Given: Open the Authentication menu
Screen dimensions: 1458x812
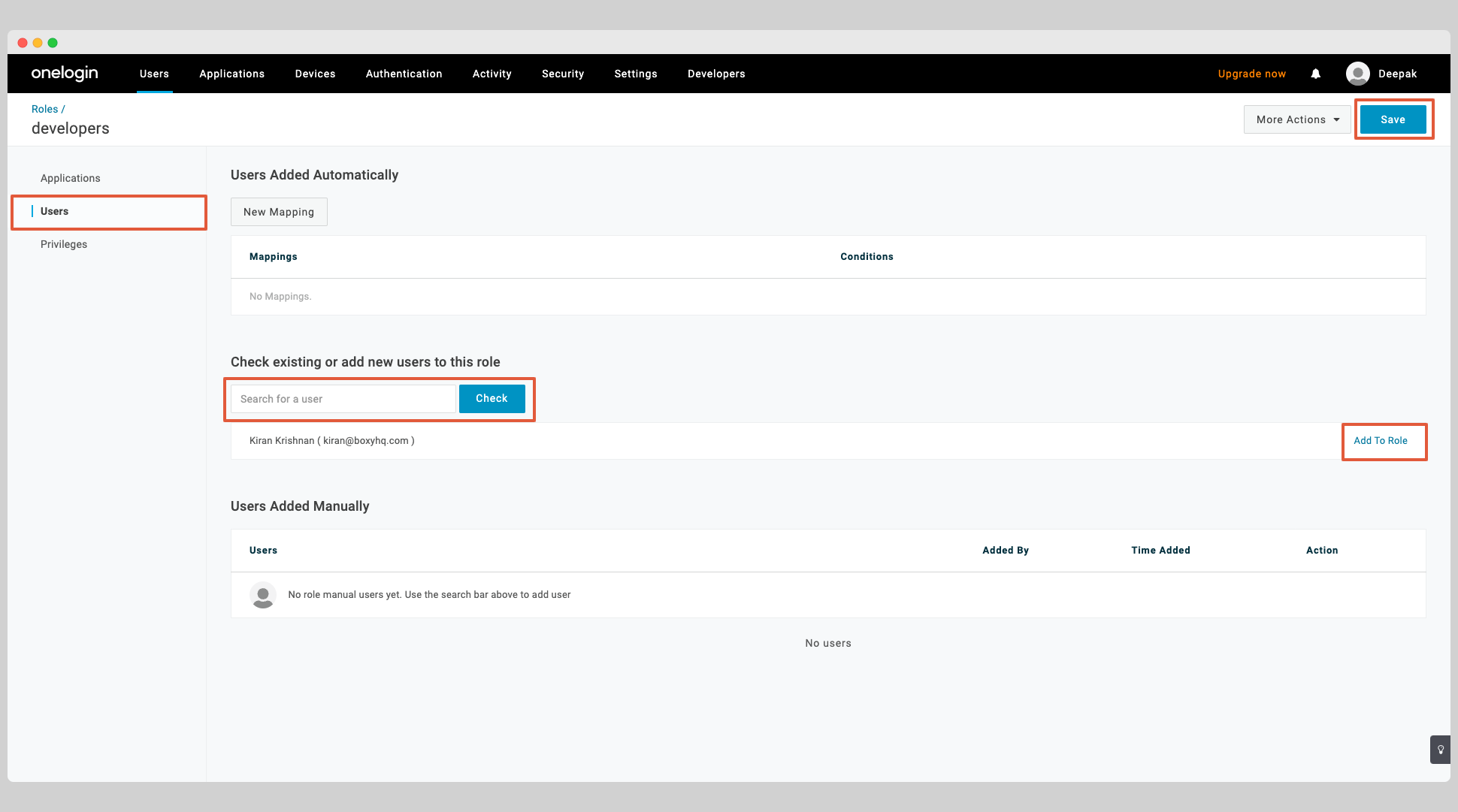Looking at the screenshot, I should coord(404,74).
